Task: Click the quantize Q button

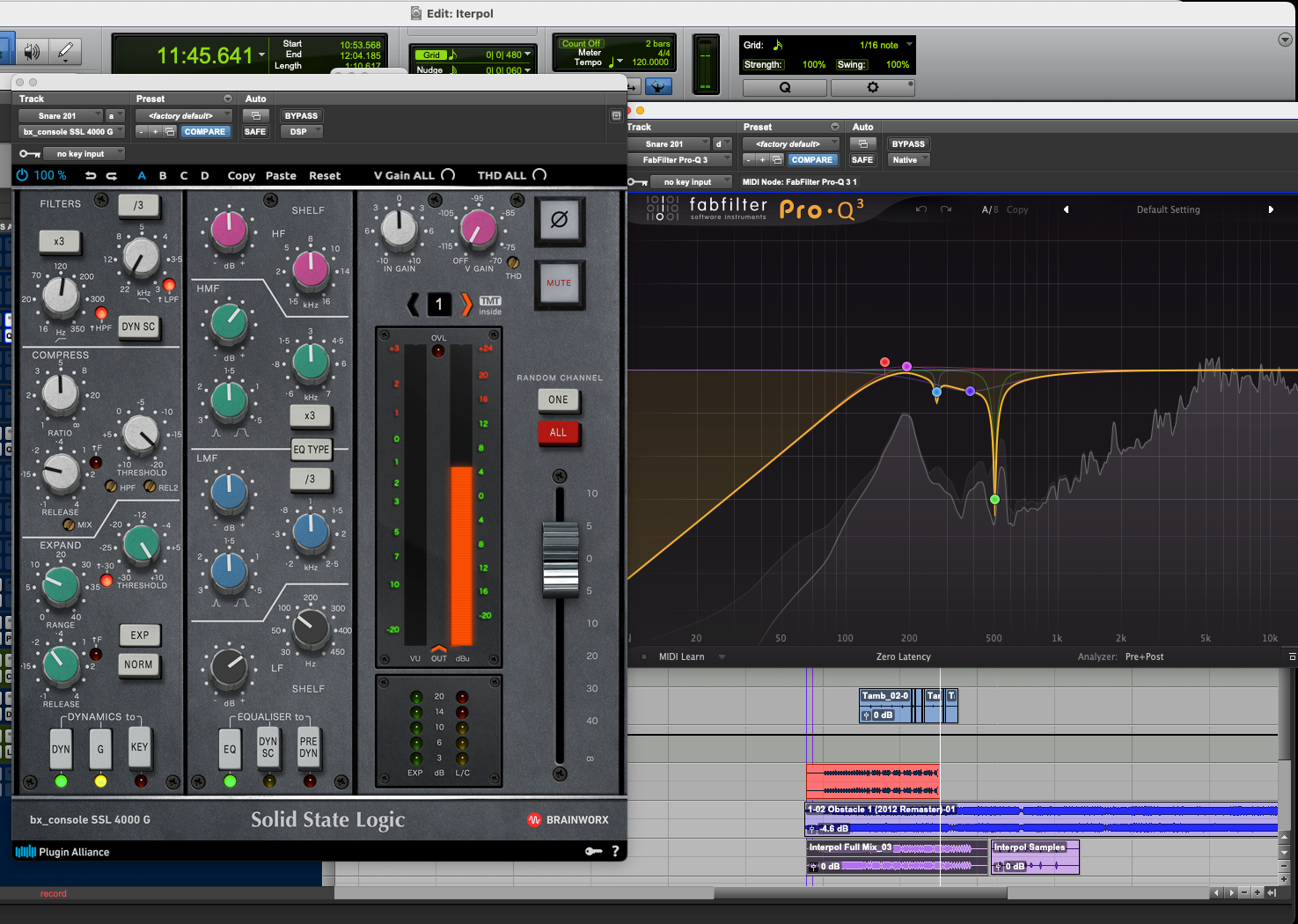Action: 785,87
